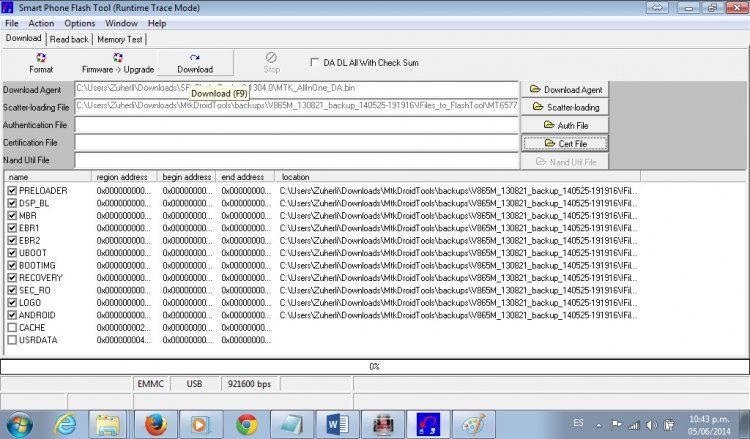This screenshot has width=750, height=439.
Task: Show hidden tray icons arrow
Action: pos(598,425)
